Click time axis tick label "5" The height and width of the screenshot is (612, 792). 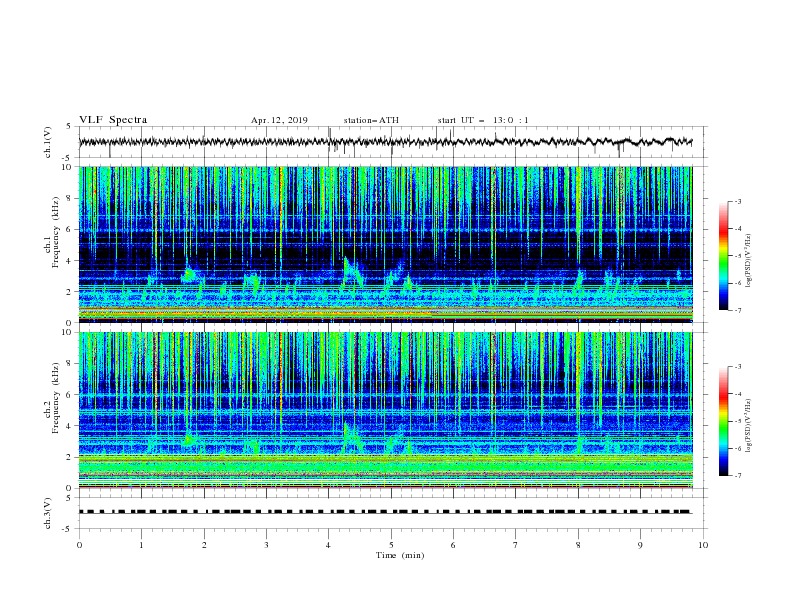pyautogui.click(x=391, y=545)
